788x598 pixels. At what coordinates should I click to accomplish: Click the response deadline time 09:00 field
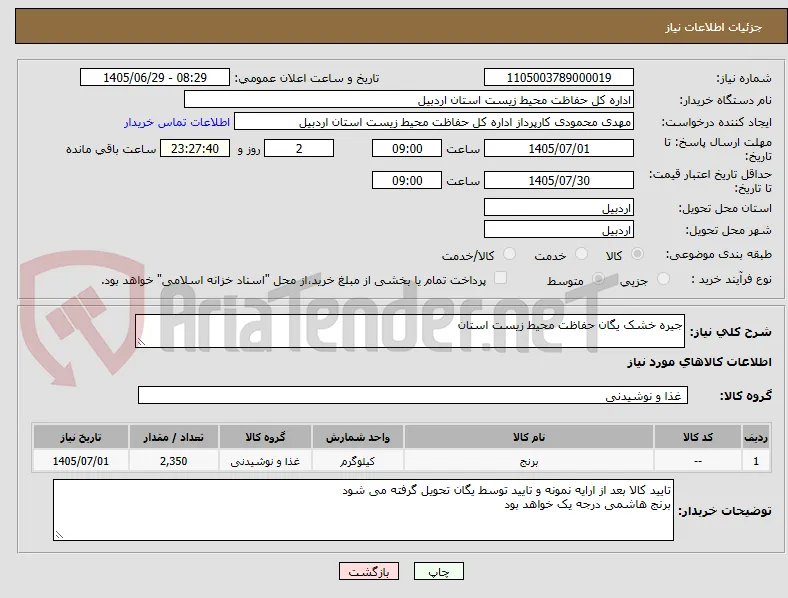[x=407, y=148]
